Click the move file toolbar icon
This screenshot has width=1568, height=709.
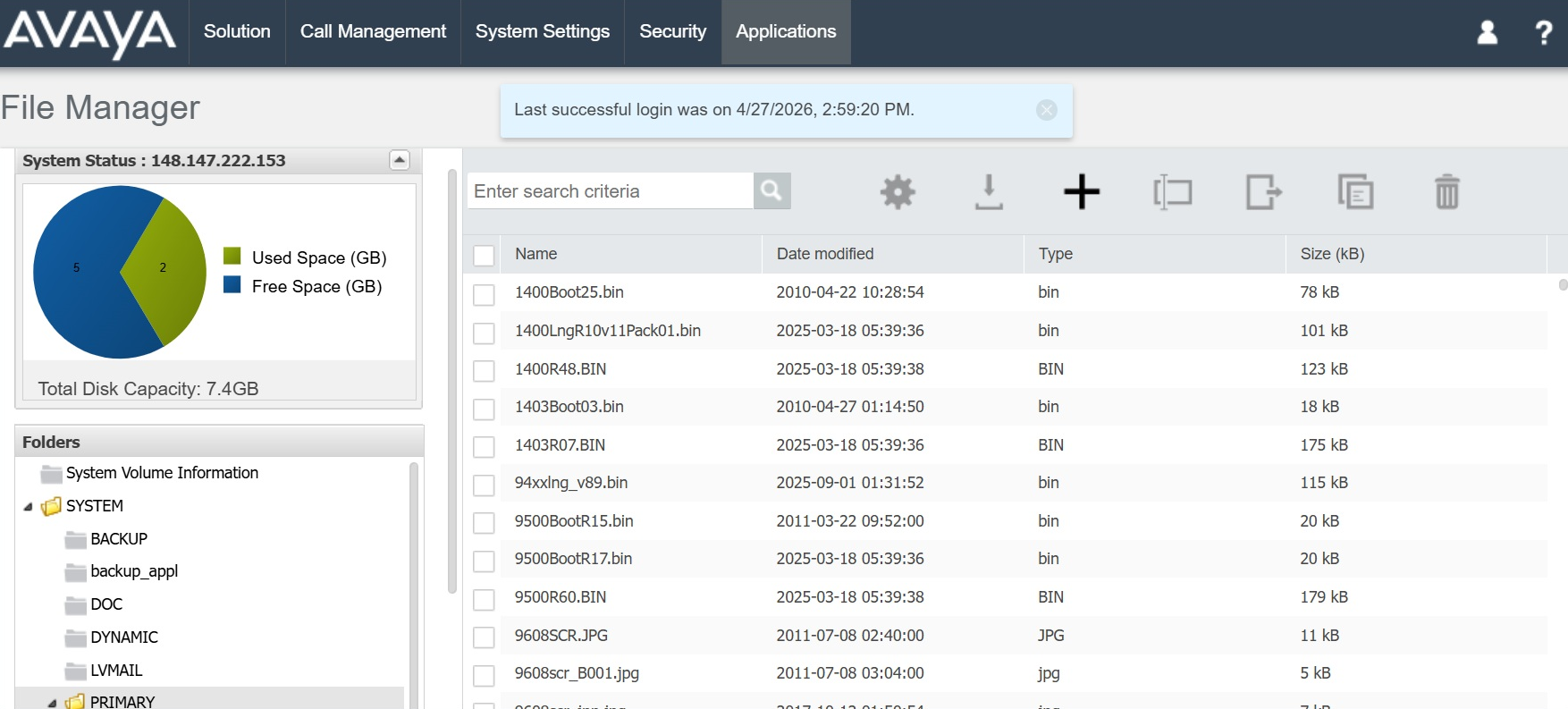click(x=1264, y=192)
